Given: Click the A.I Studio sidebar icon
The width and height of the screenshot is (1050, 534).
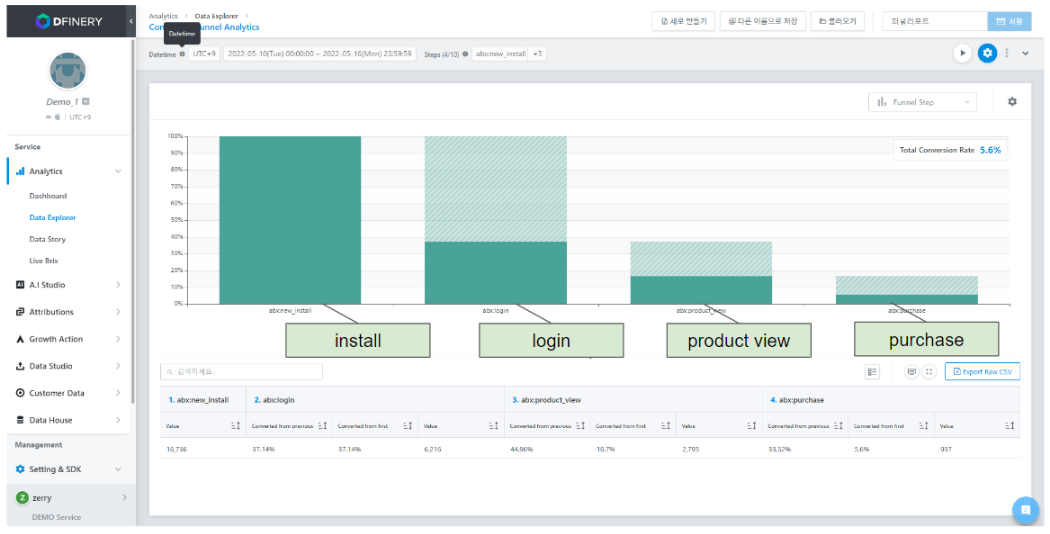Looking at the screenshot, I should tap(20, 285).
